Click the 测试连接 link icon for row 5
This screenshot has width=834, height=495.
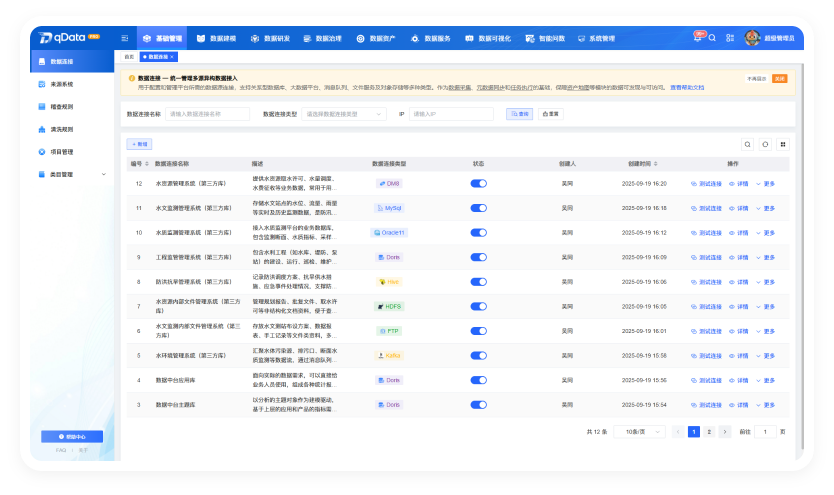pos(694,356)
